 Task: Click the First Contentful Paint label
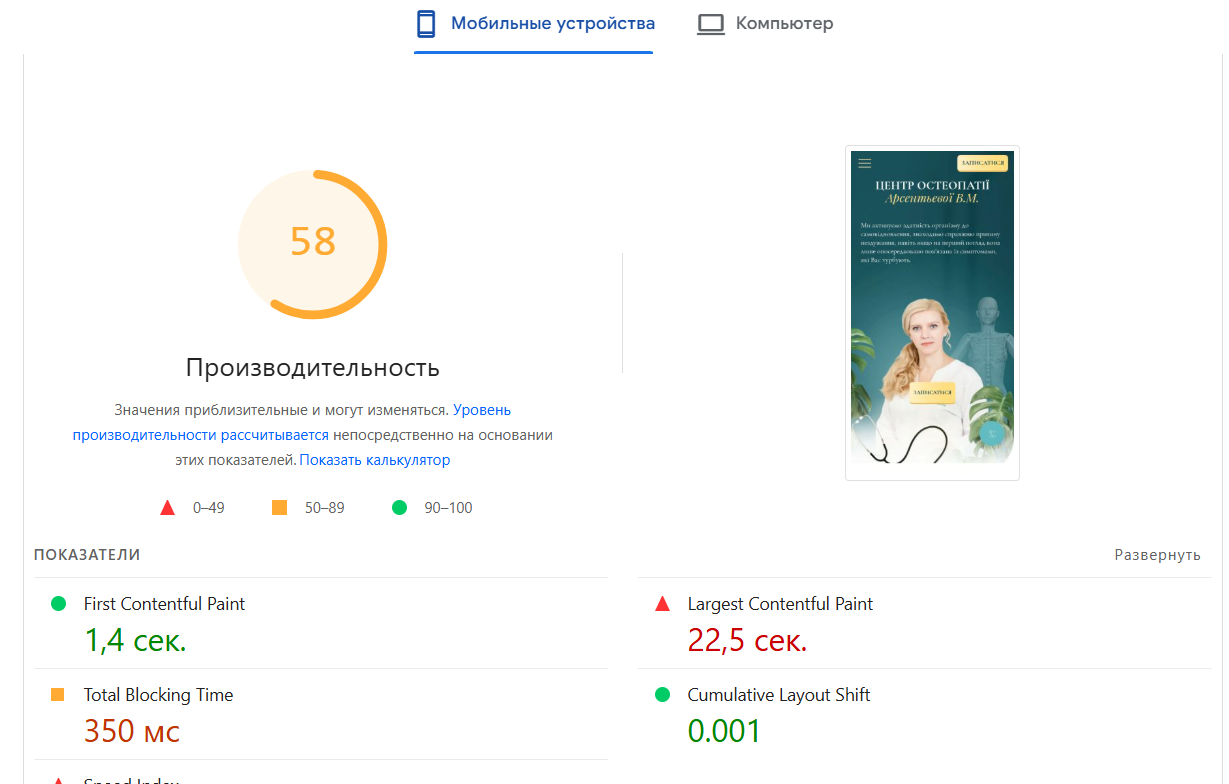coord(164,604)
